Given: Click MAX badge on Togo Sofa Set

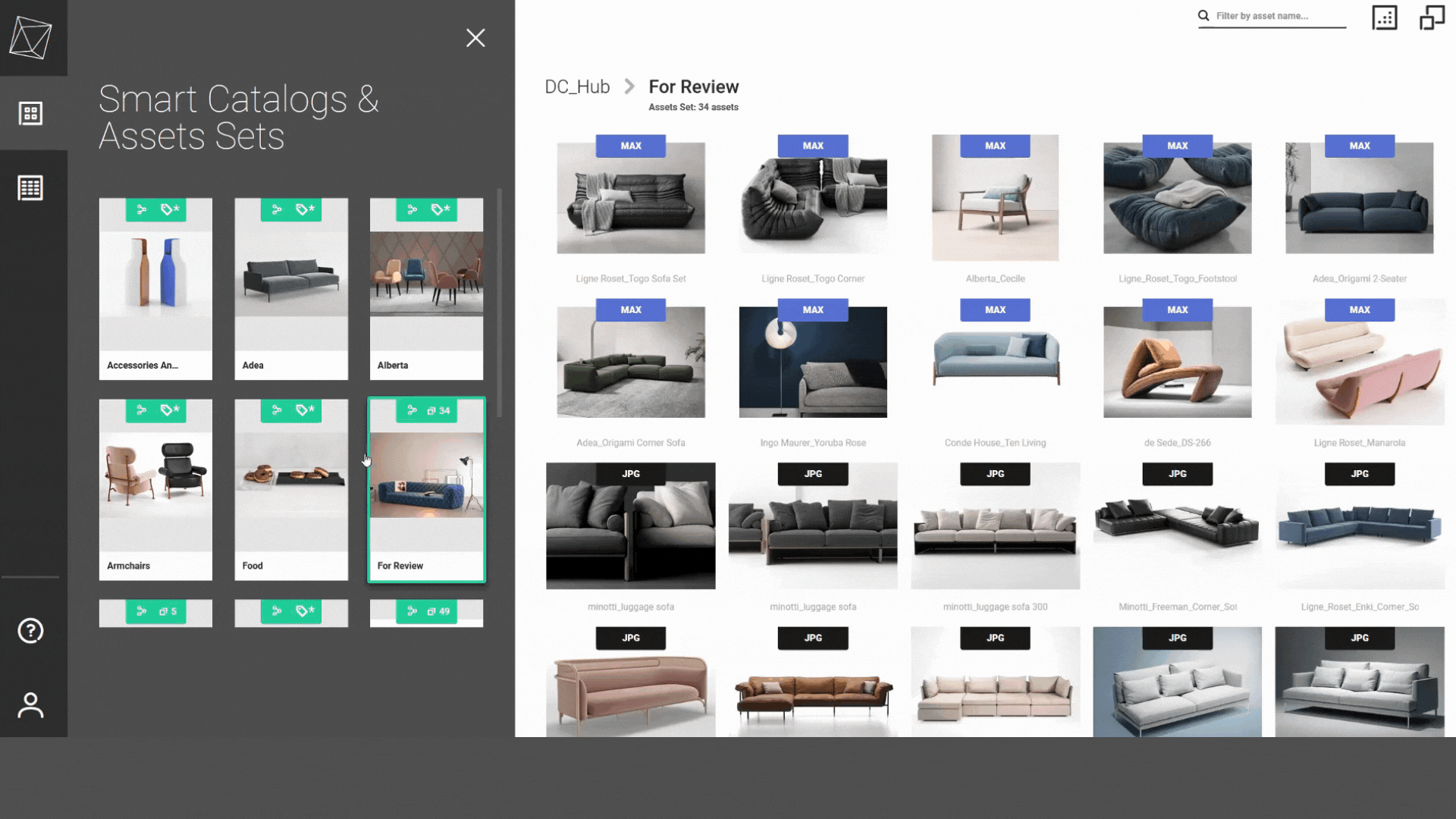Looking at the screenshot, I should click(x=631, y=146).
